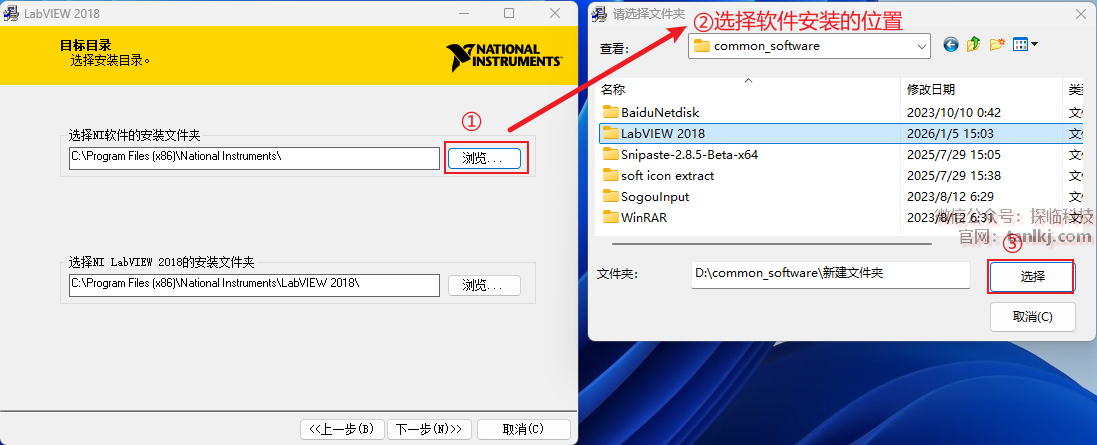Create a new folder using toolbar icon

(x=996, y=45)
